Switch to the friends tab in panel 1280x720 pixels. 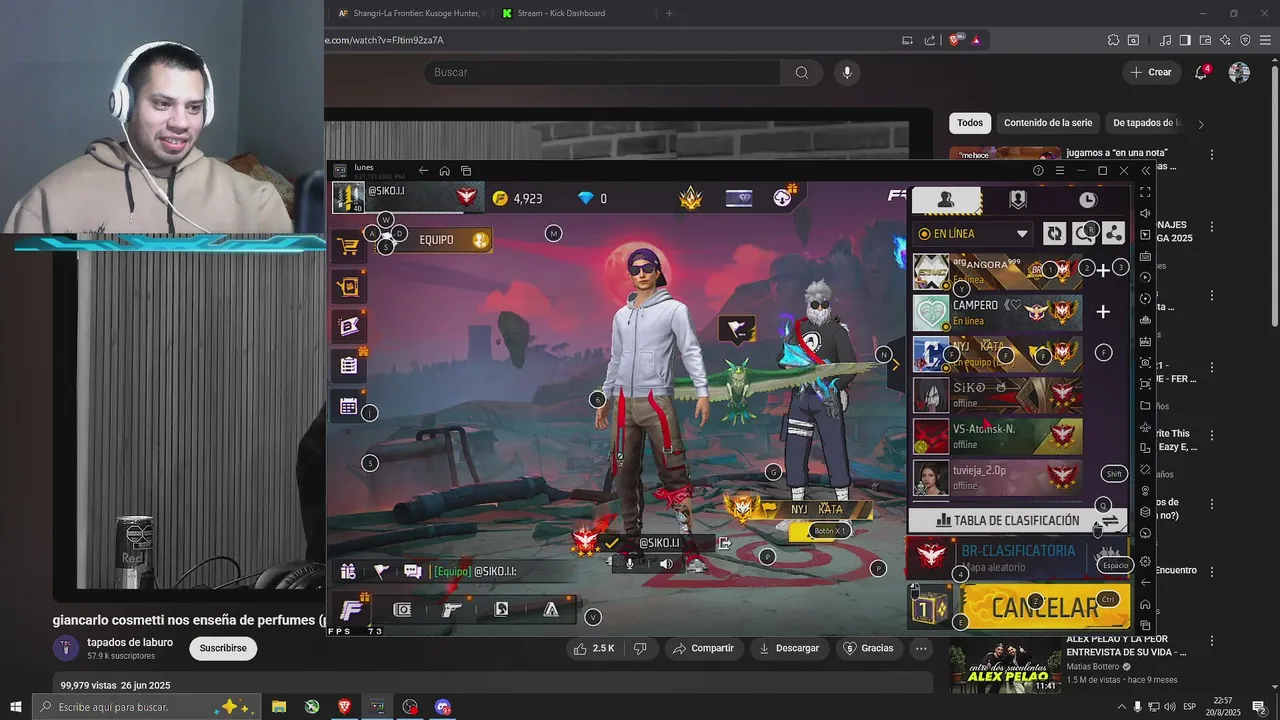tap(946, 200)
